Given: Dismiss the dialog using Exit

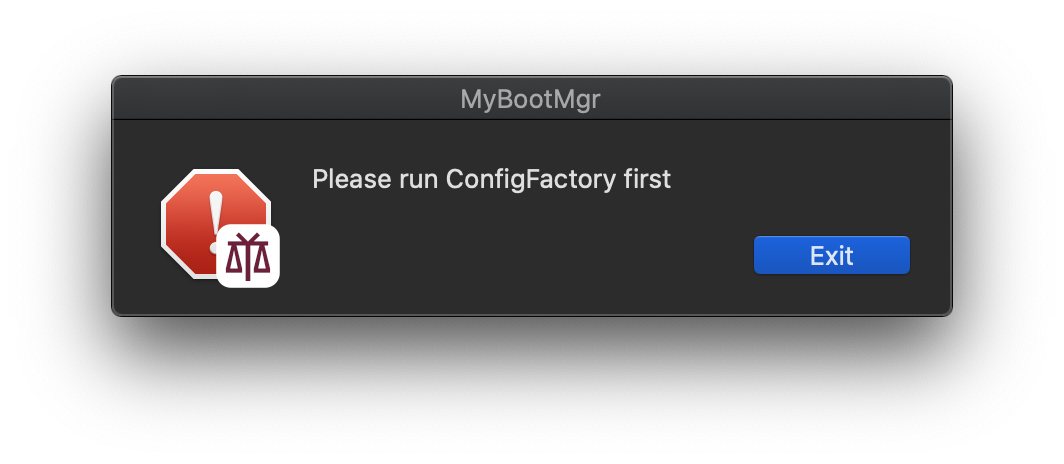Looking at the screenshot, I should (831, 255).
